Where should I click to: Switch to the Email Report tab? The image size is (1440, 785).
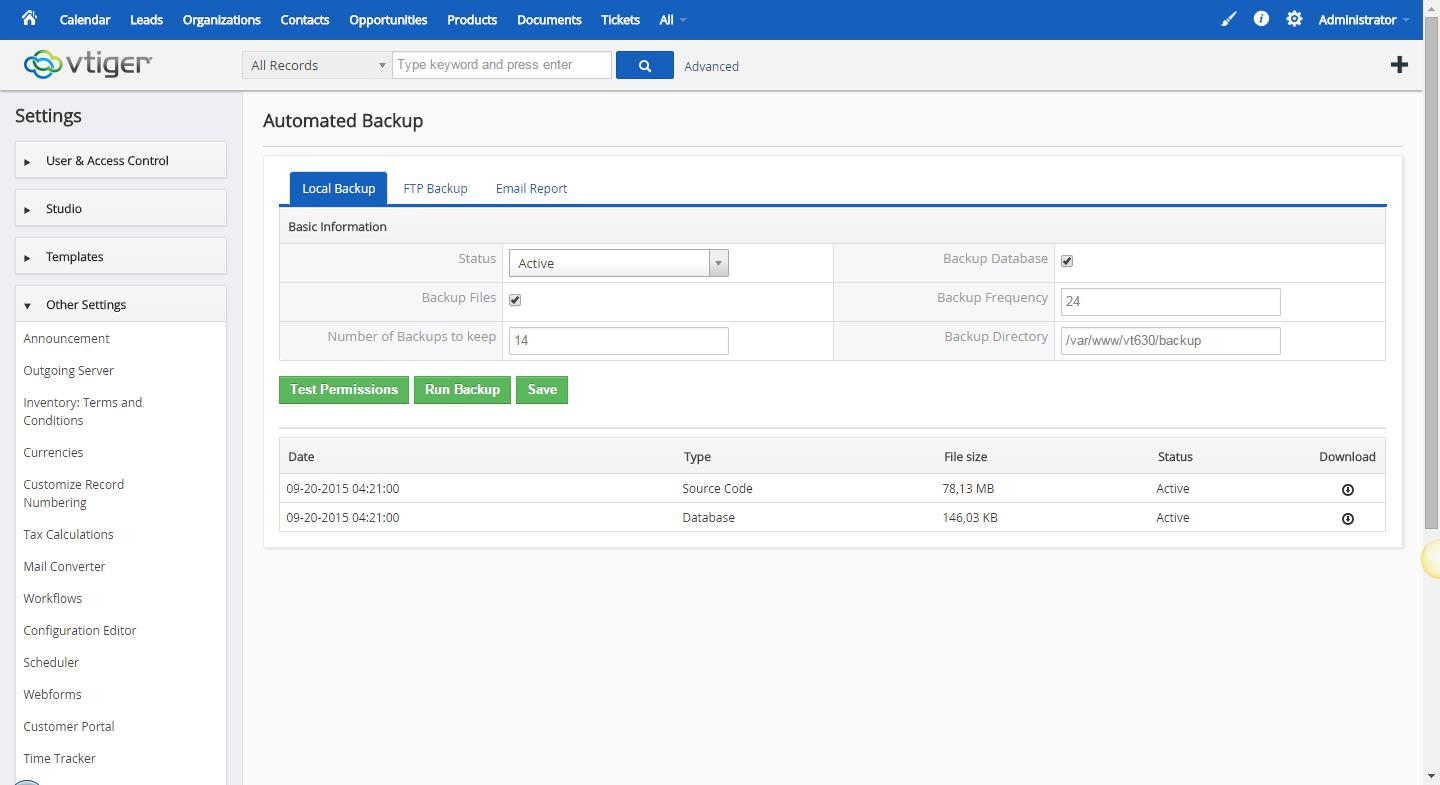pos(531,188)
